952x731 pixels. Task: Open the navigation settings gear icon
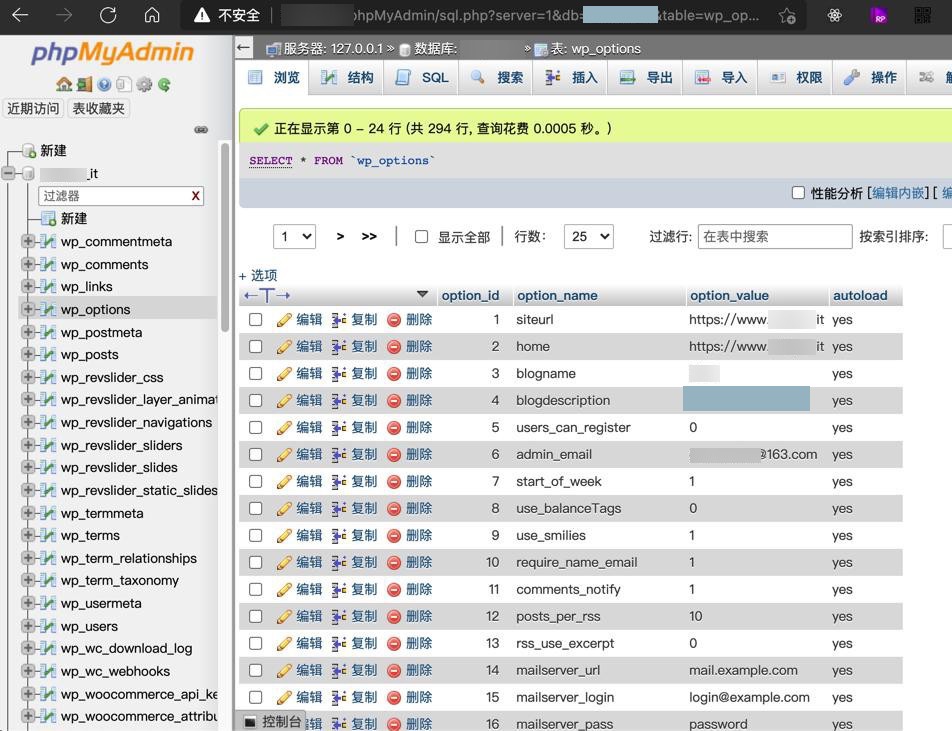[x=144, y=84]
